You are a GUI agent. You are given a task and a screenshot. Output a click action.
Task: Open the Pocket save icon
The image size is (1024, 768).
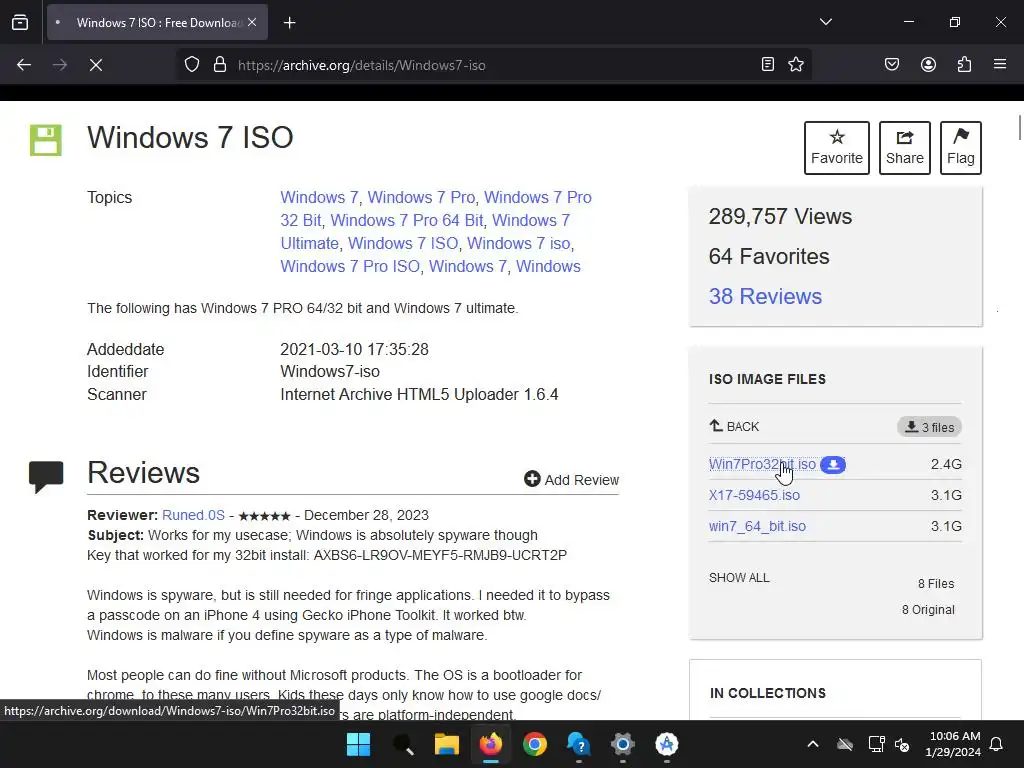click(x=892, y=64)
